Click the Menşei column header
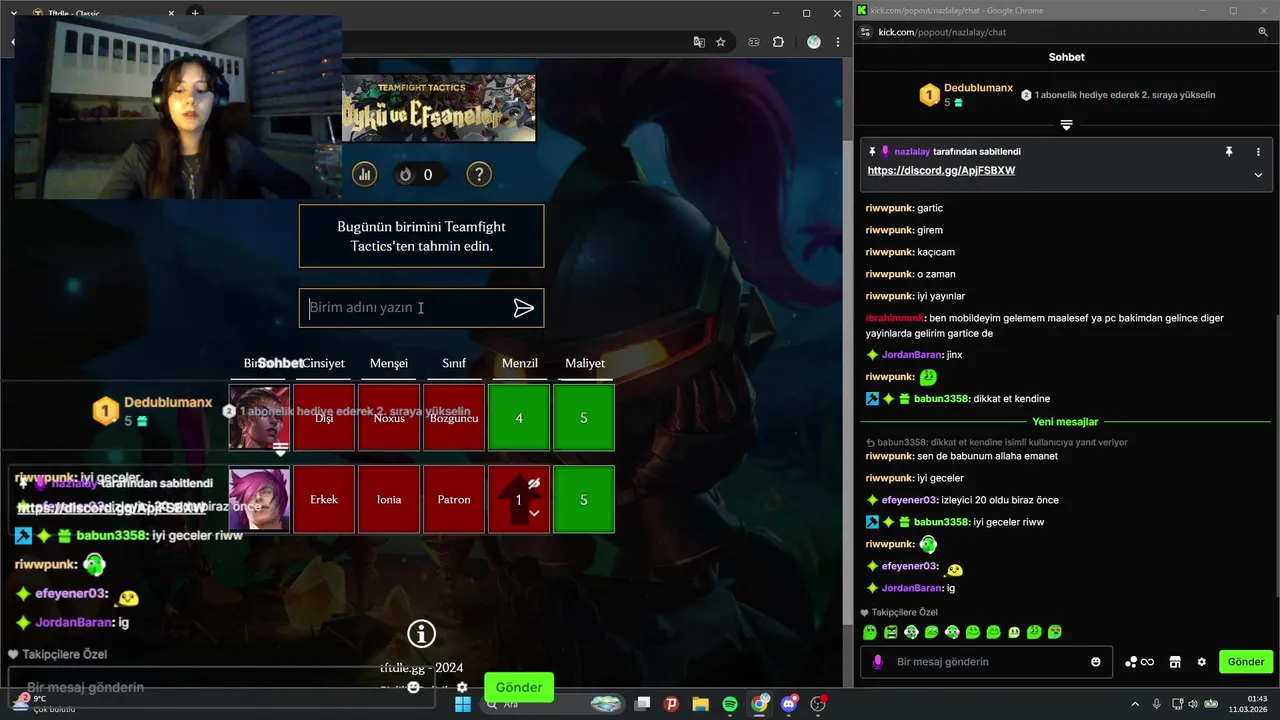 coord(389,363)
